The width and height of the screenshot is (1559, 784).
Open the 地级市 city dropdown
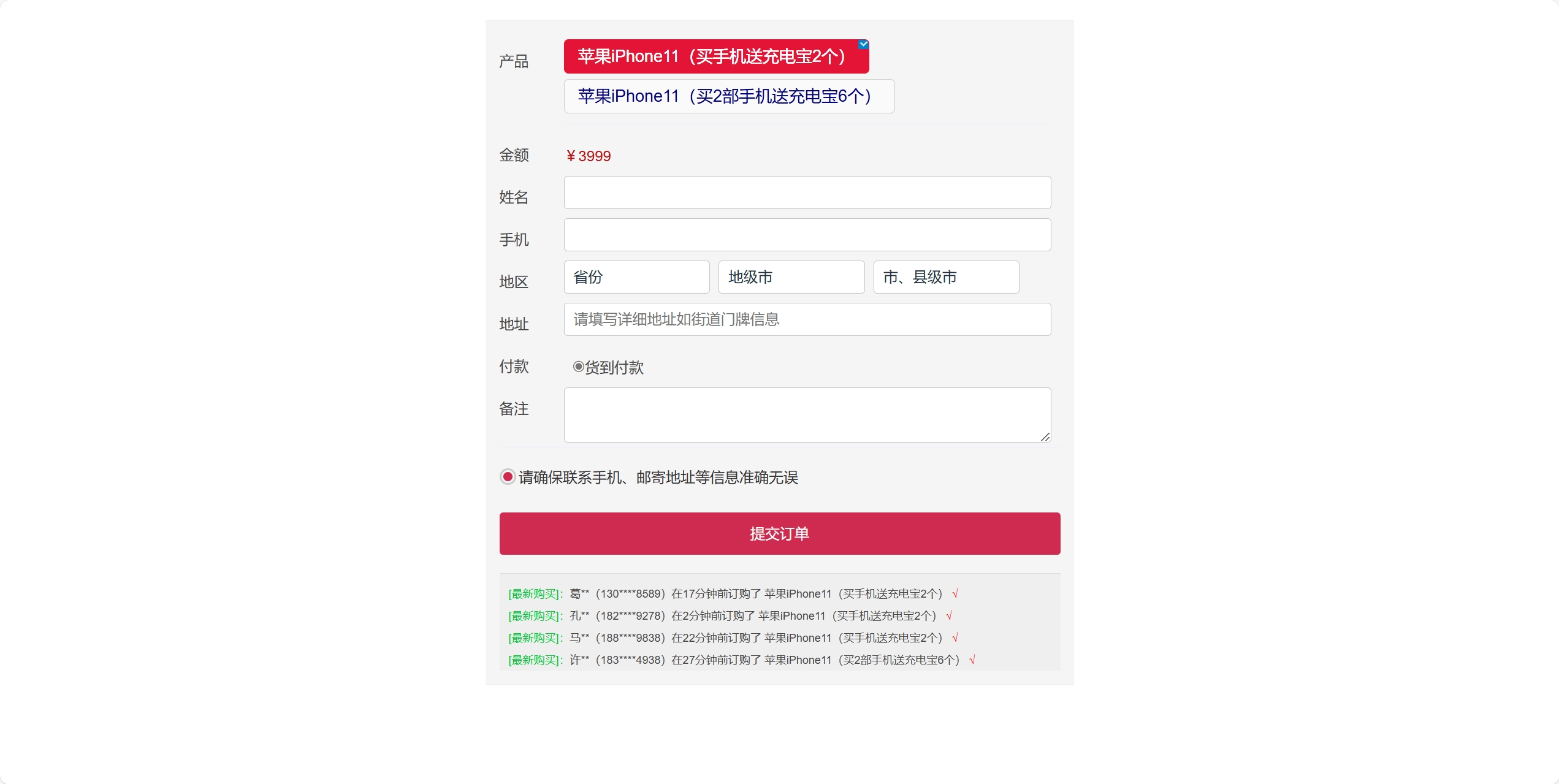point(791,277)
